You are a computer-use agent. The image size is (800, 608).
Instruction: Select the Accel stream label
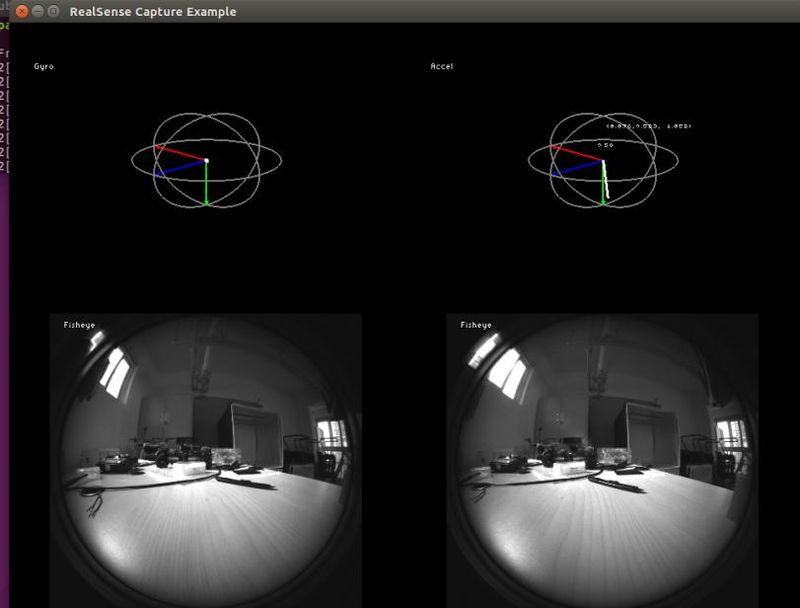(x=442, y=66)
